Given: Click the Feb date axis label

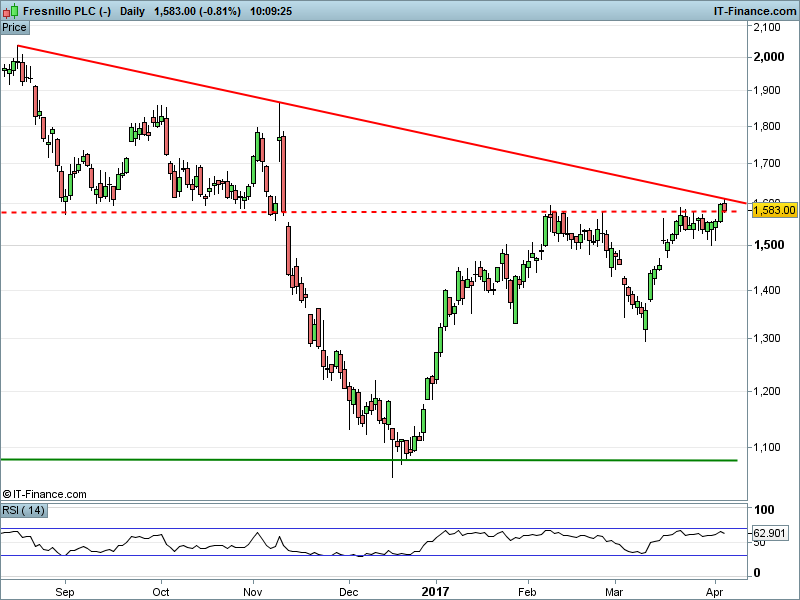Looking at the screenshot, I should pyautogui.click(x=527, y=592).
